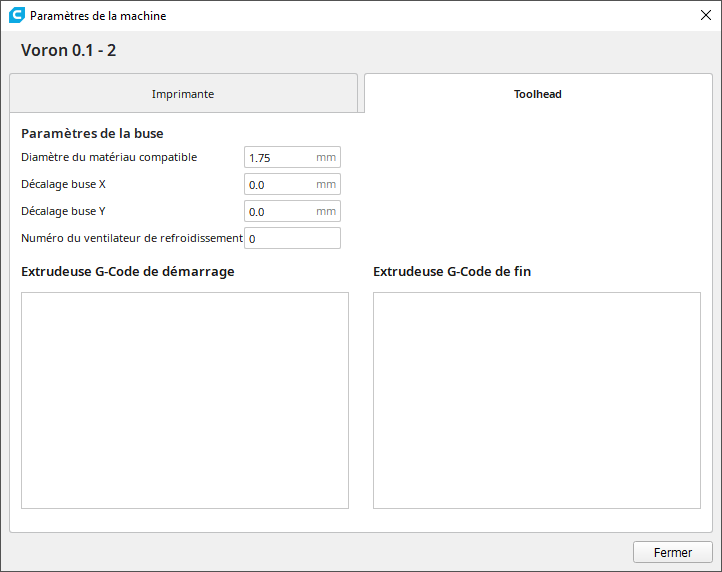Edit the Diamètre du matériau compatible field

[x=292, y=158]
